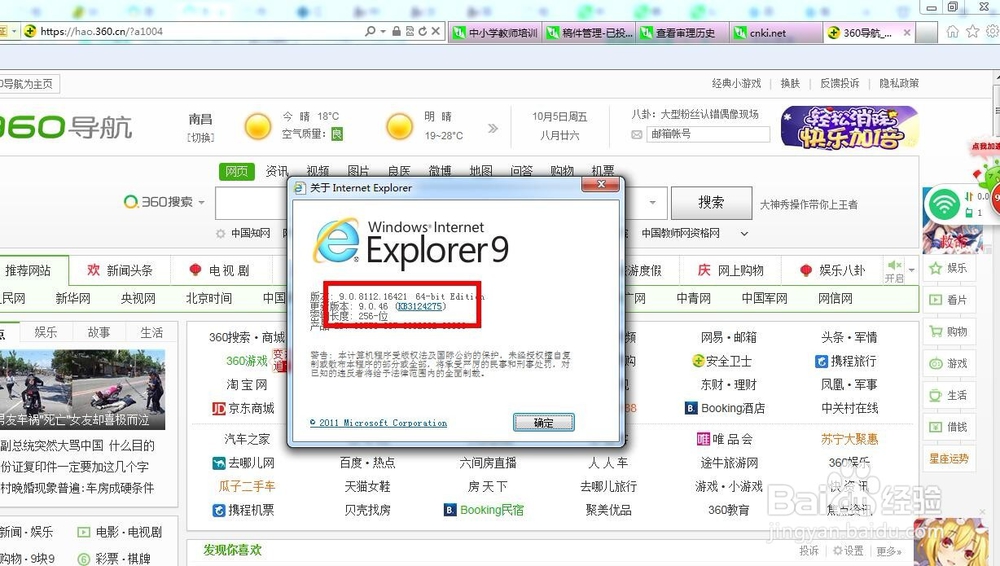Open 中国知网 quick link
This screenshot has width=1000, height=566.
[x=250, y=234]
